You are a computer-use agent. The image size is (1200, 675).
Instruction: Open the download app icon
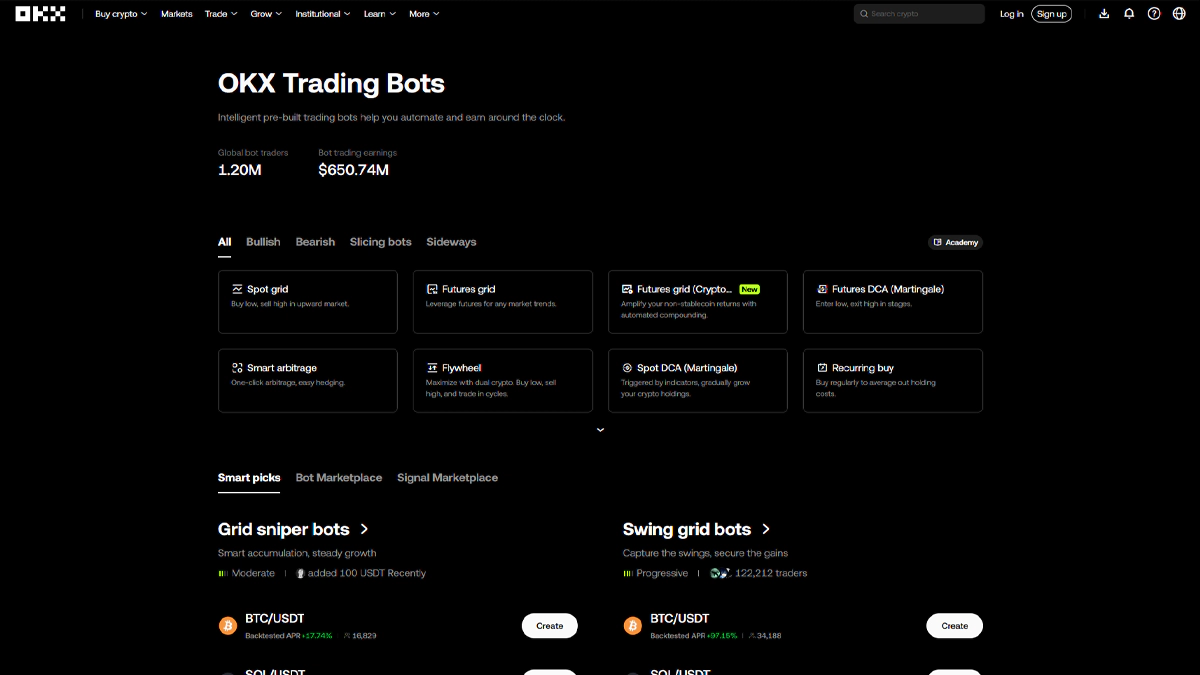[x=1104, y=14]
